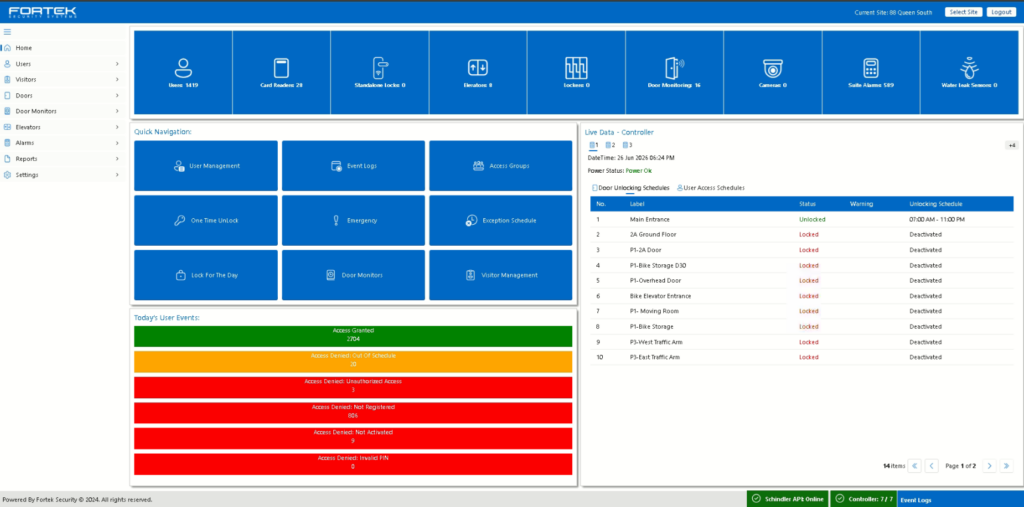Expand the Door Monitors sidebar chevron

[117, 111]
